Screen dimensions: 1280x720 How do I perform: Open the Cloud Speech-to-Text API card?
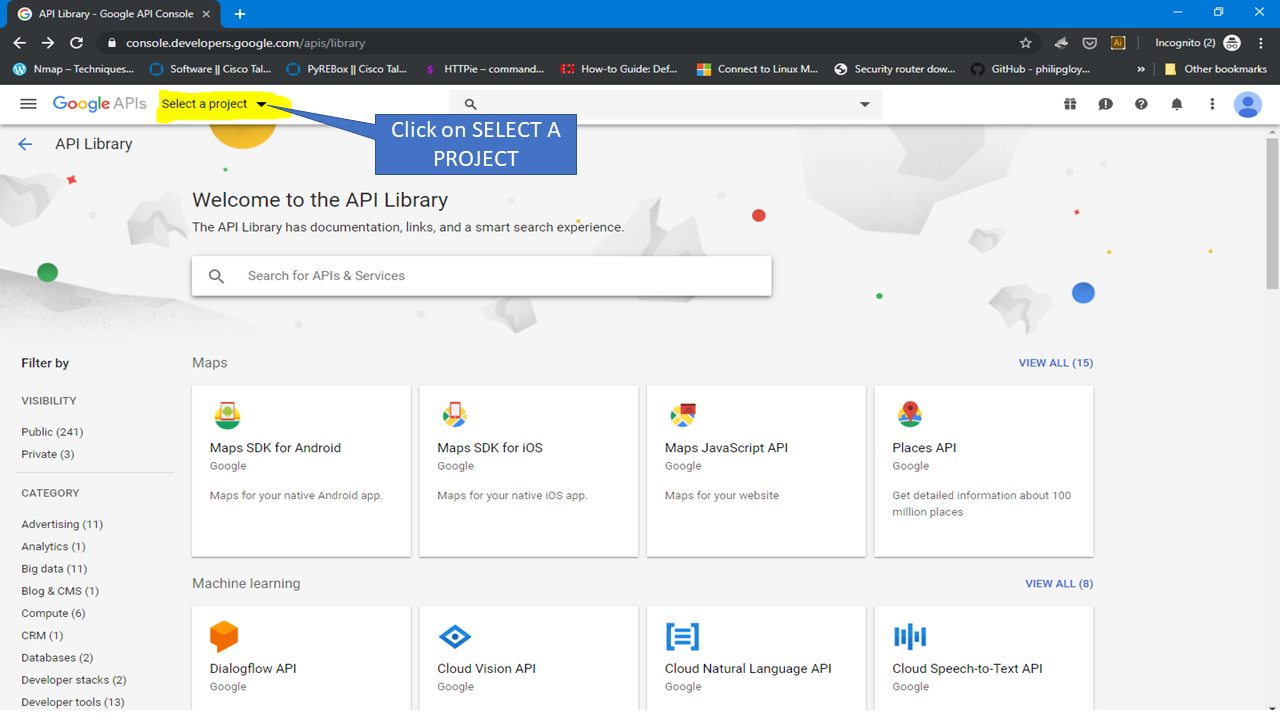(984, 659)
